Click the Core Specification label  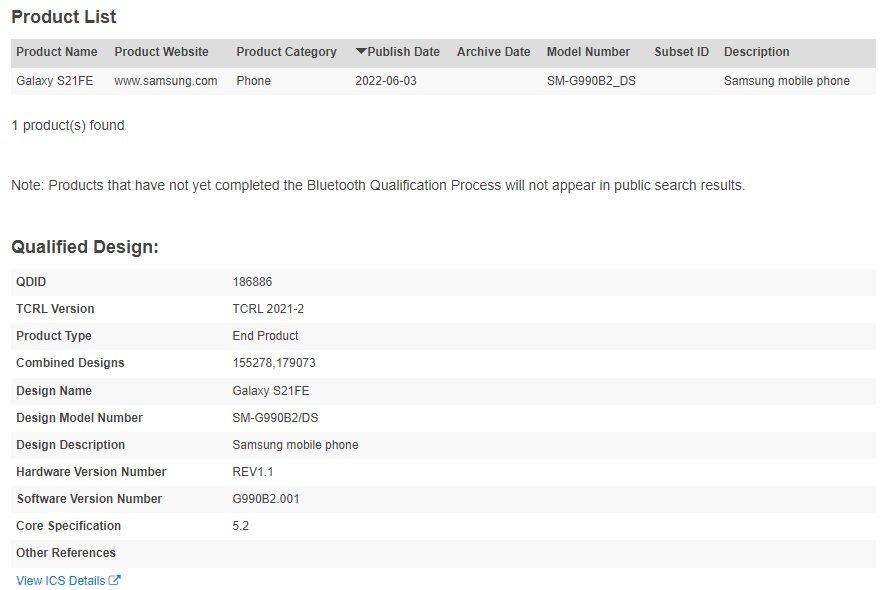point(68,526)
